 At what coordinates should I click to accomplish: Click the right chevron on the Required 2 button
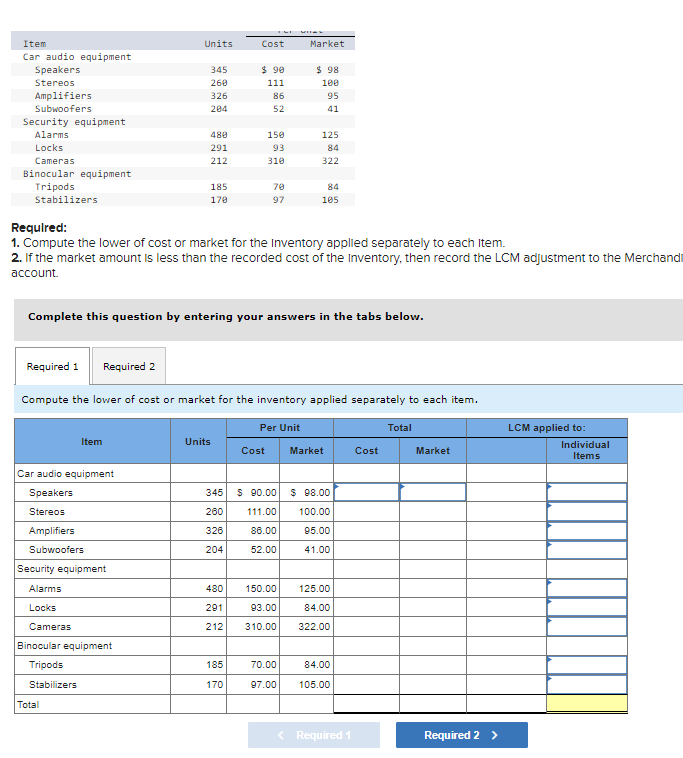494,735
